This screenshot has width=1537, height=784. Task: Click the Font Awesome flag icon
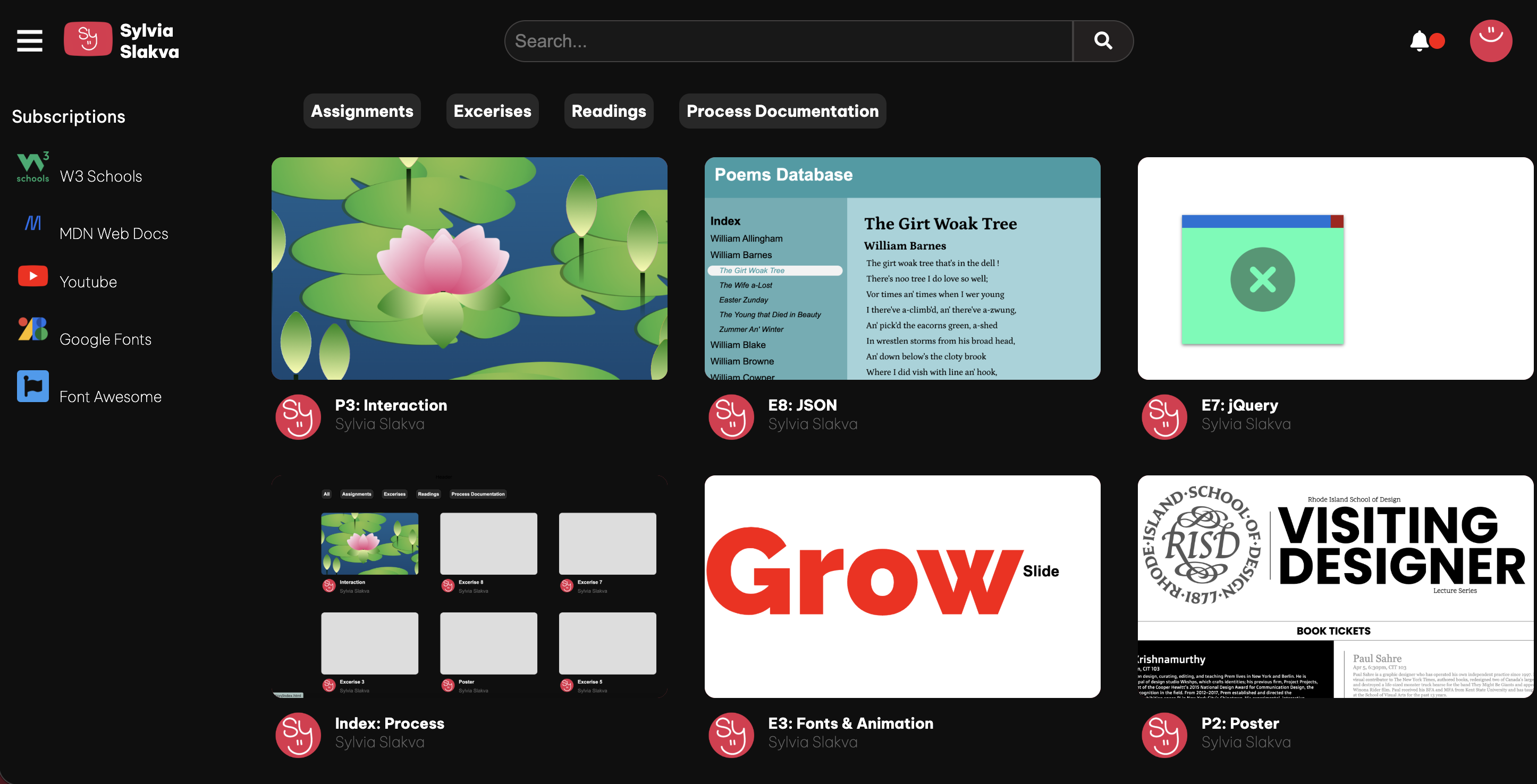tap(33, 386)
